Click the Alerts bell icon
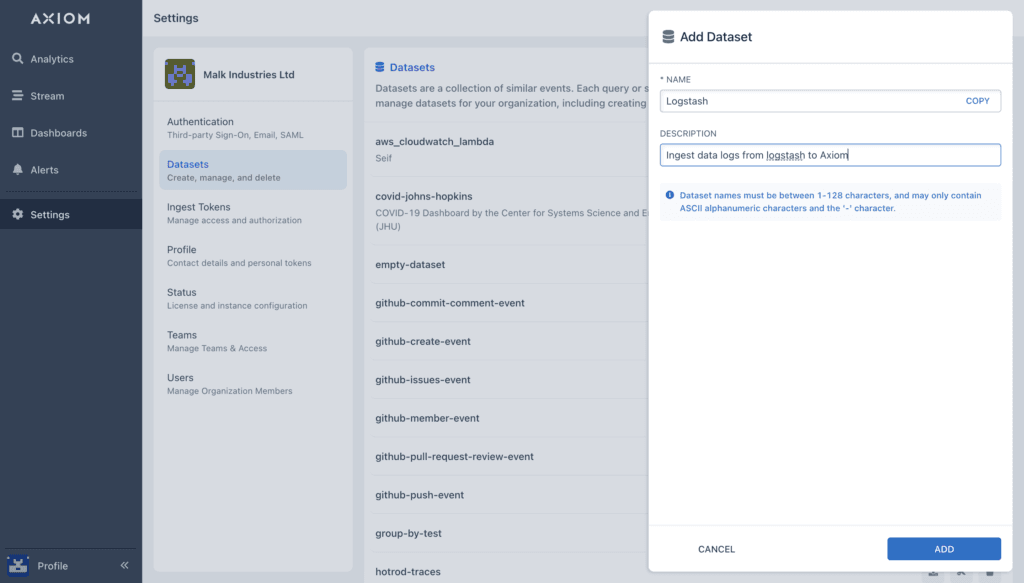The image size is (1024, 583). pos(18,170)
